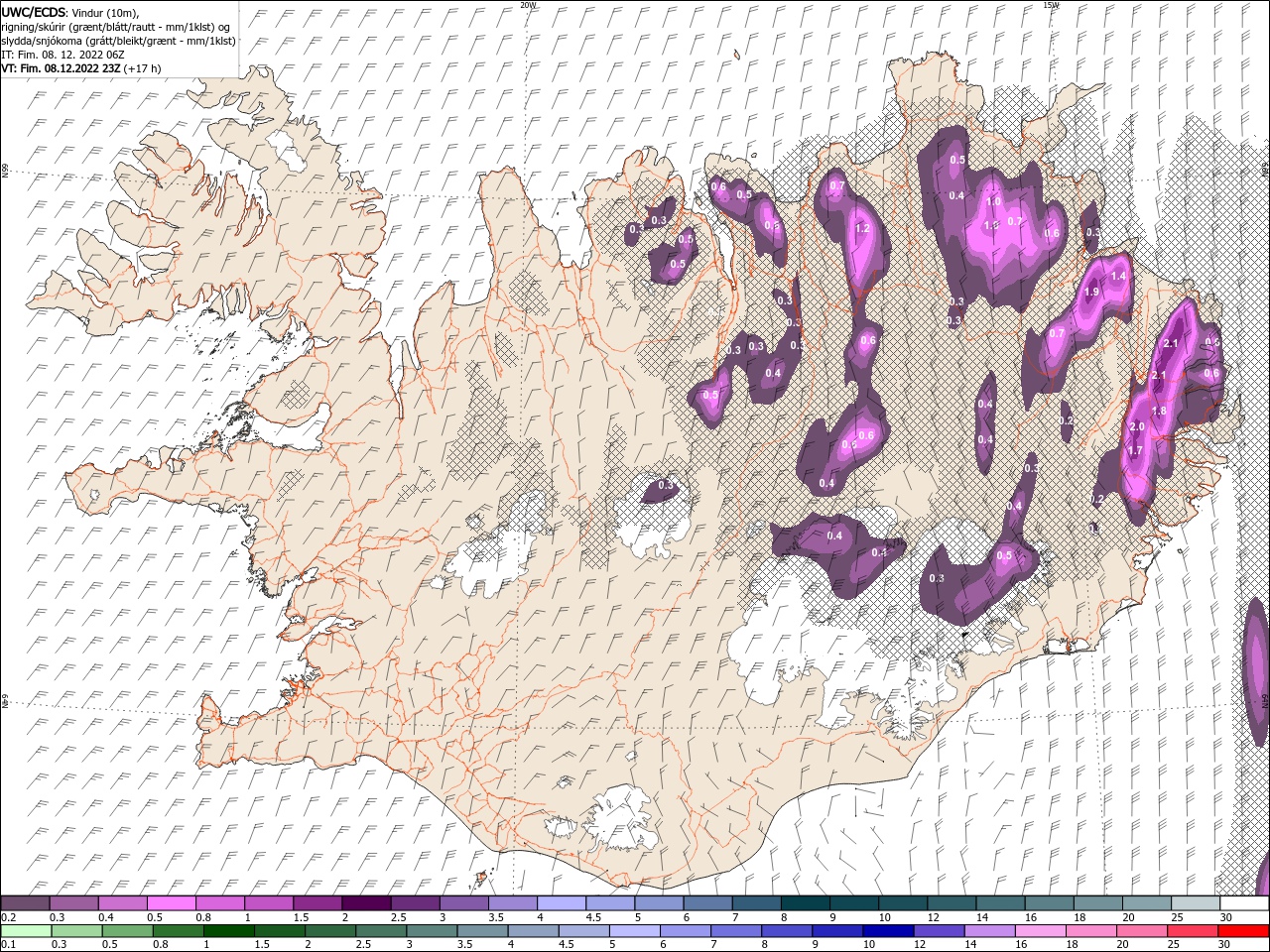Click the 1.0 snowfall value on the map
This screenshot has height=952, width=1270.
pos(993,202)
